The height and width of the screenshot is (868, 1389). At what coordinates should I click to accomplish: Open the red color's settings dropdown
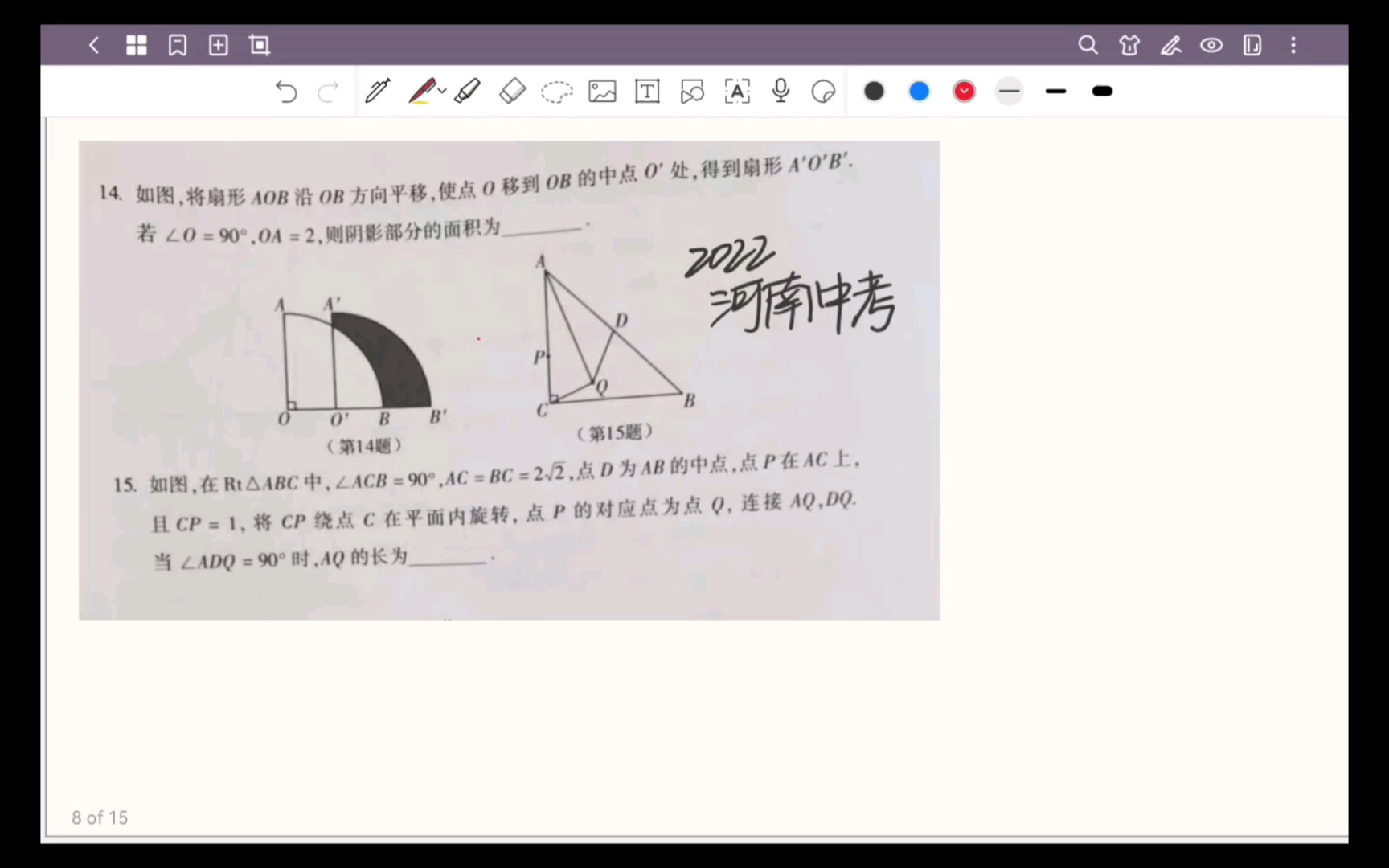964,91
